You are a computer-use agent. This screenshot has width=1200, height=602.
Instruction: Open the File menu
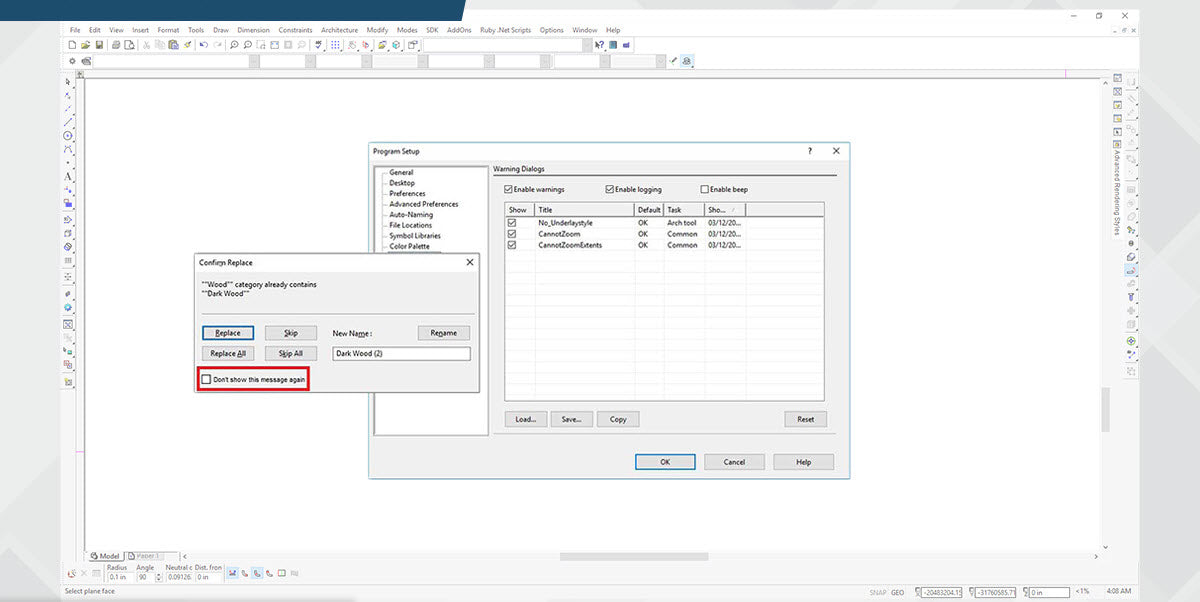tap(75, 30)
